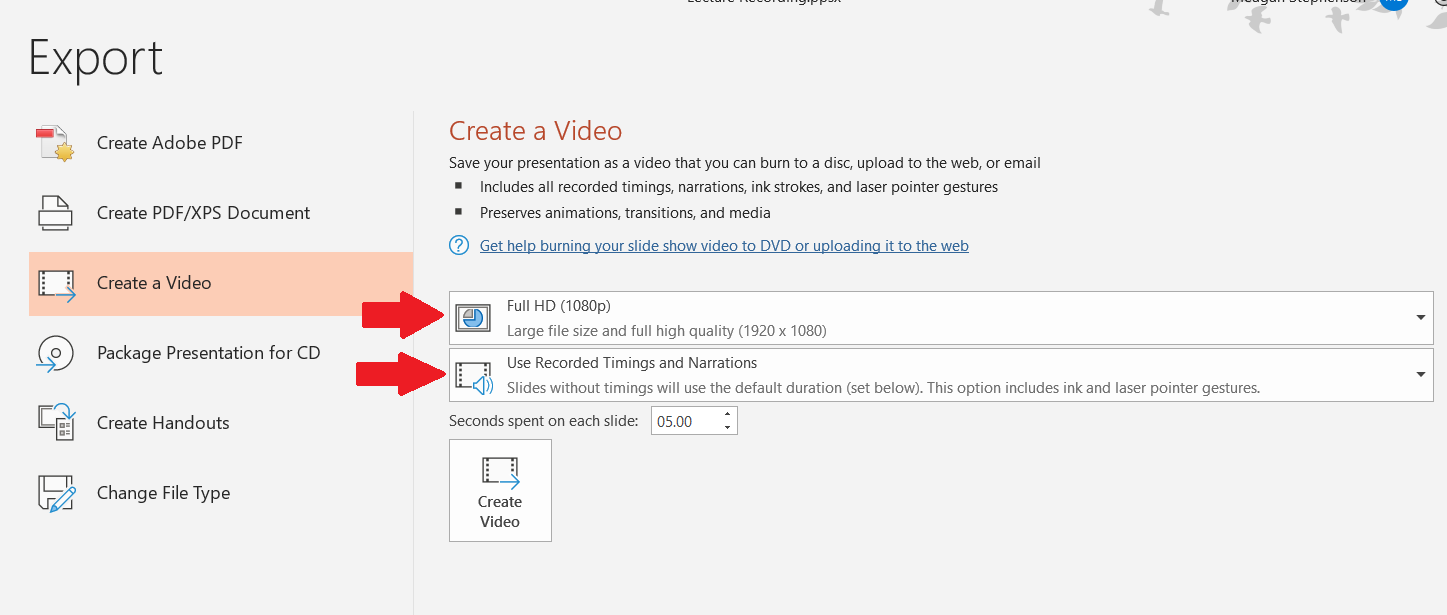Expand timings dropdown using its arrow
The image size is (1447, 615).
pos(1420,375)
